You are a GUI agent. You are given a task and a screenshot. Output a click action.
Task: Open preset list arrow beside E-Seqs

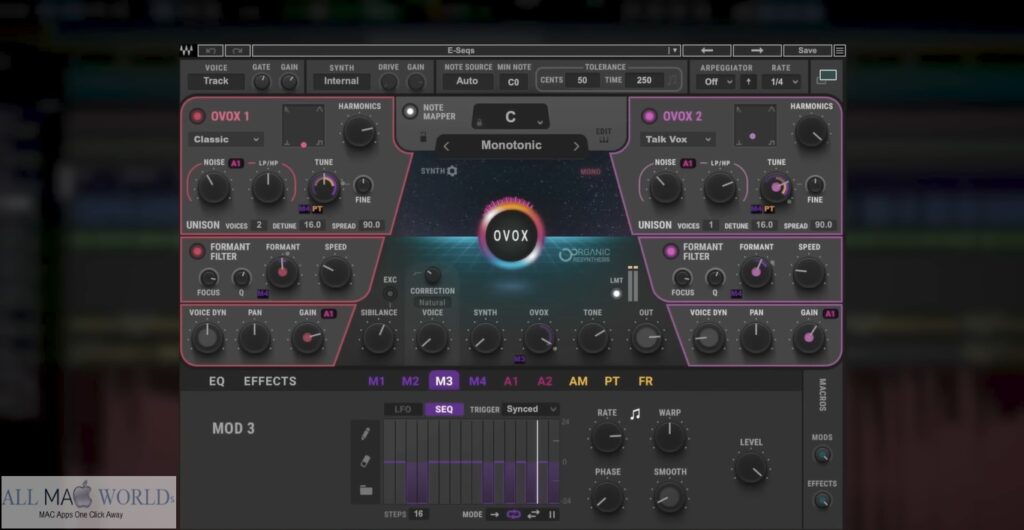coord(674,50)
